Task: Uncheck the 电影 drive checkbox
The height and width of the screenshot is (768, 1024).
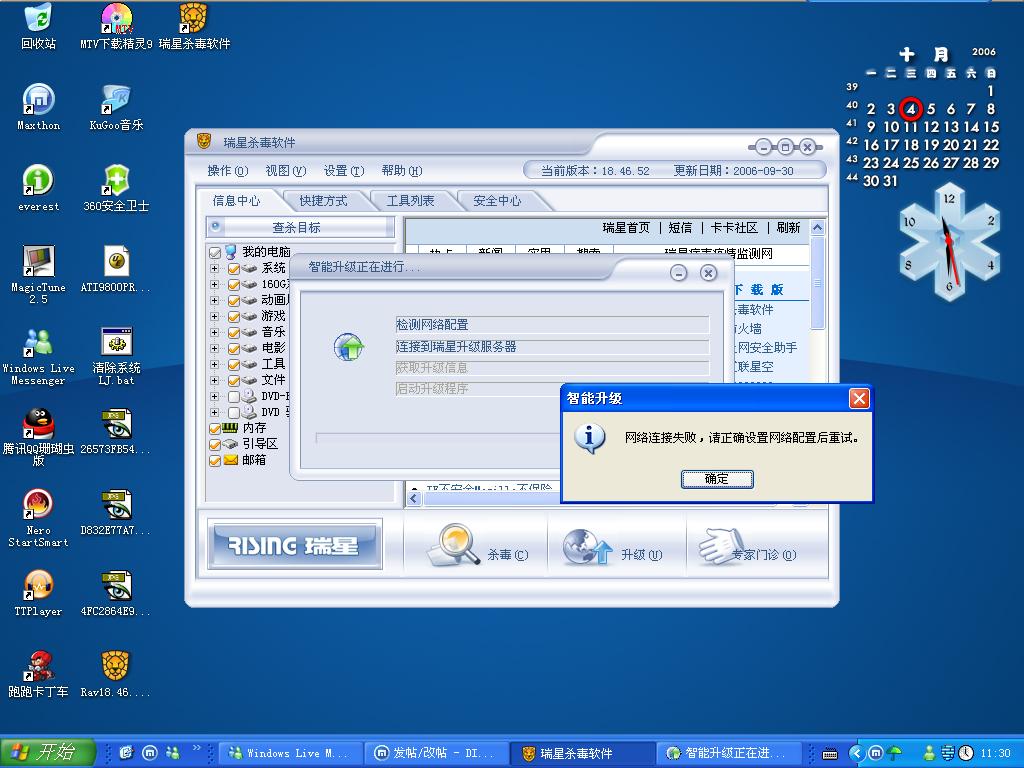Action: point(234,348)
